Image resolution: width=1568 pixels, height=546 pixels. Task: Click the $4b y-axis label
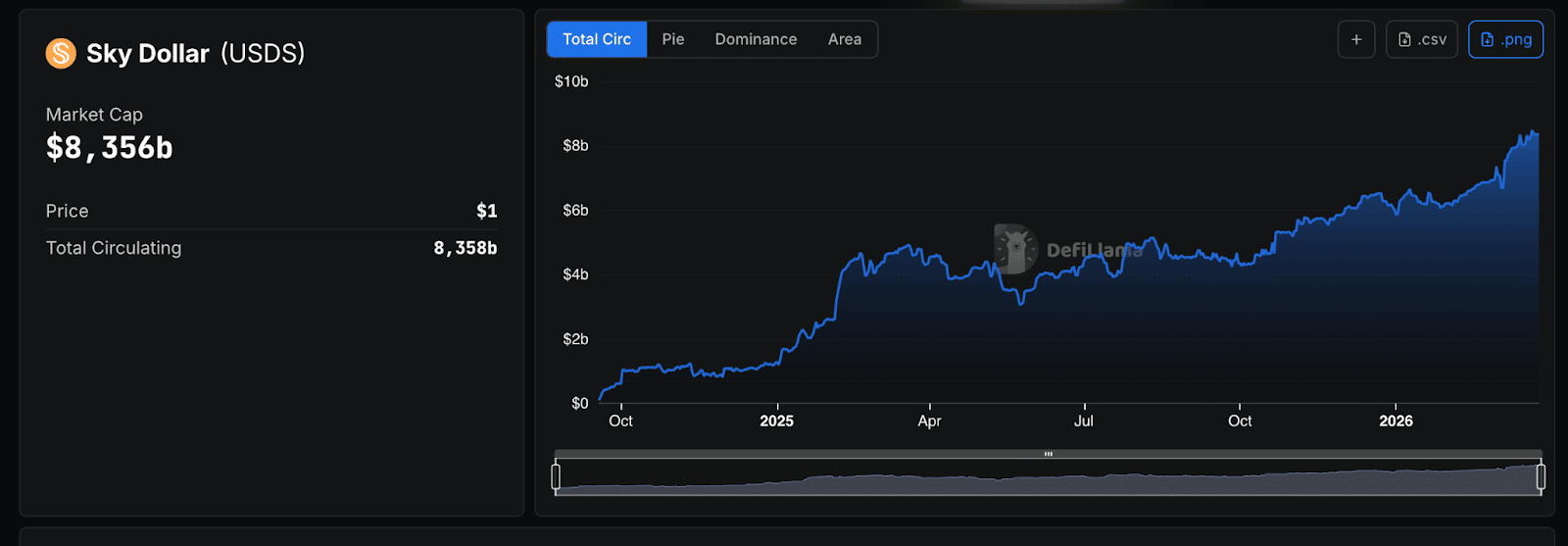tap(575, 274)
